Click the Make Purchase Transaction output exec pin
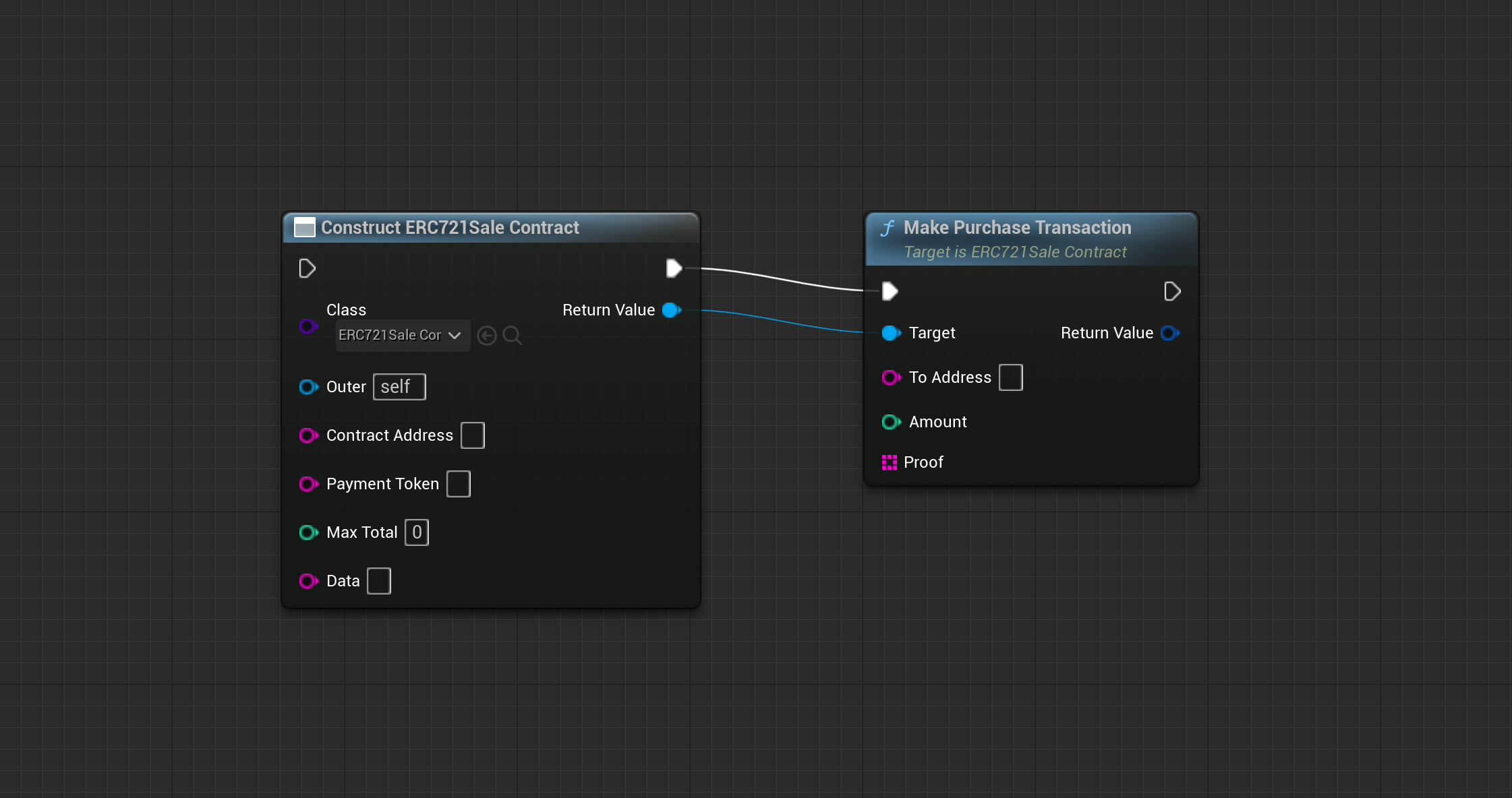1512x798 pixels. coord(1172,291)
